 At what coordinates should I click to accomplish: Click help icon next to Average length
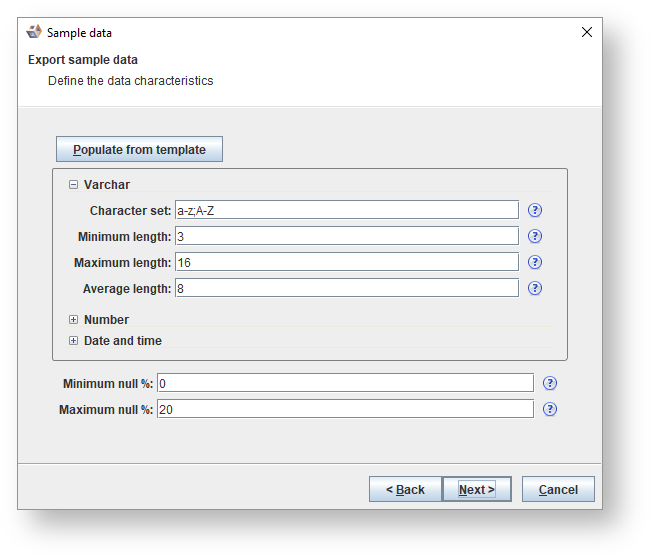coord(535,288)
